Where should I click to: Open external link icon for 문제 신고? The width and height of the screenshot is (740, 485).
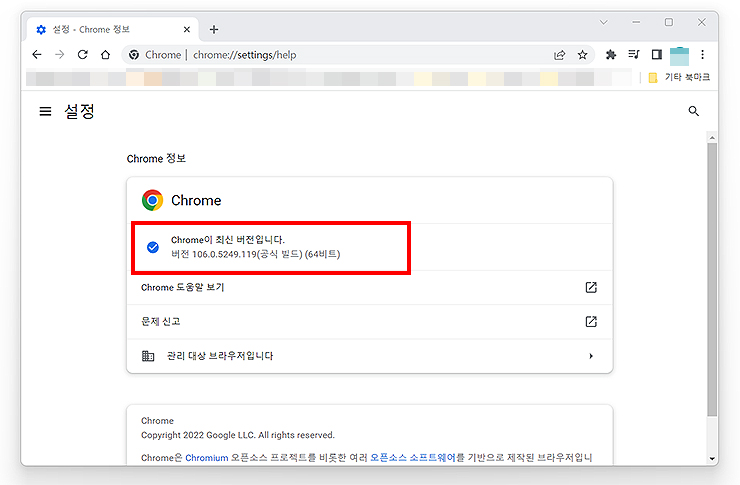coord(591,322)
